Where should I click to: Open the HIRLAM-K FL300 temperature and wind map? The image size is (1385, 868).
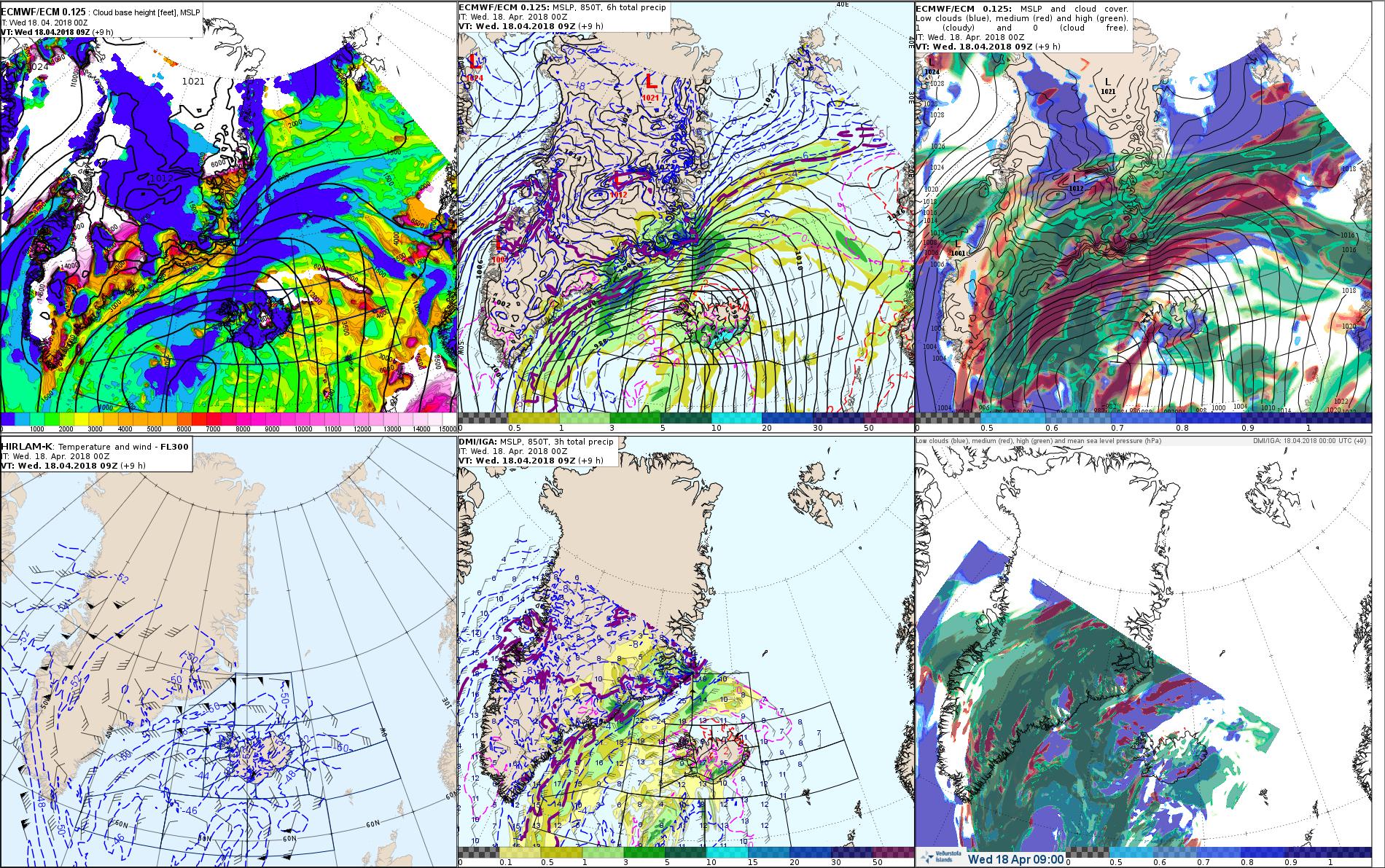click(229, 652)
